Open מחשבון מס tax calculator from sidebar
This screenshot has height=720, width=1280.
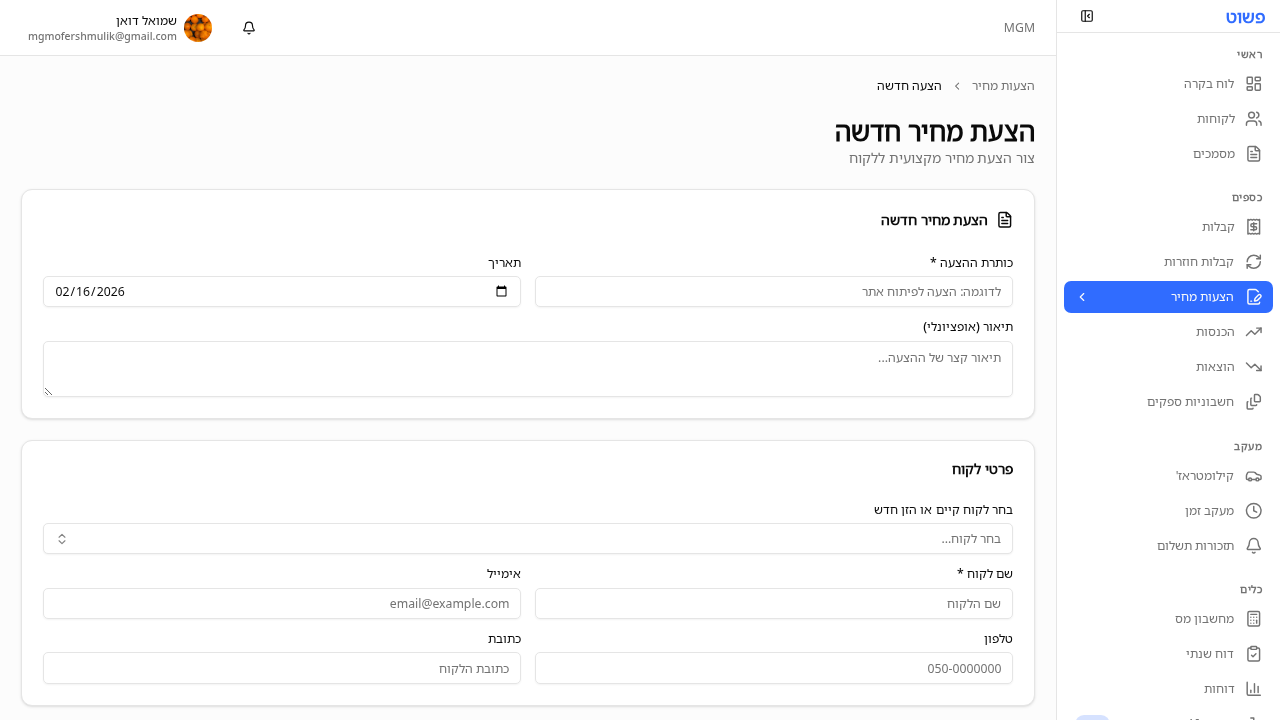[1254, 618]
